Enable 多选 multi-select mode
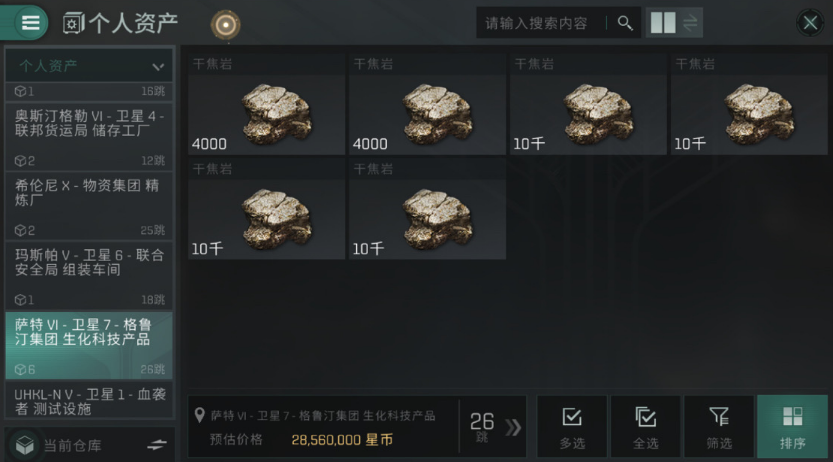The width and height of the screenshot is (833, 462). pos(572,426)
